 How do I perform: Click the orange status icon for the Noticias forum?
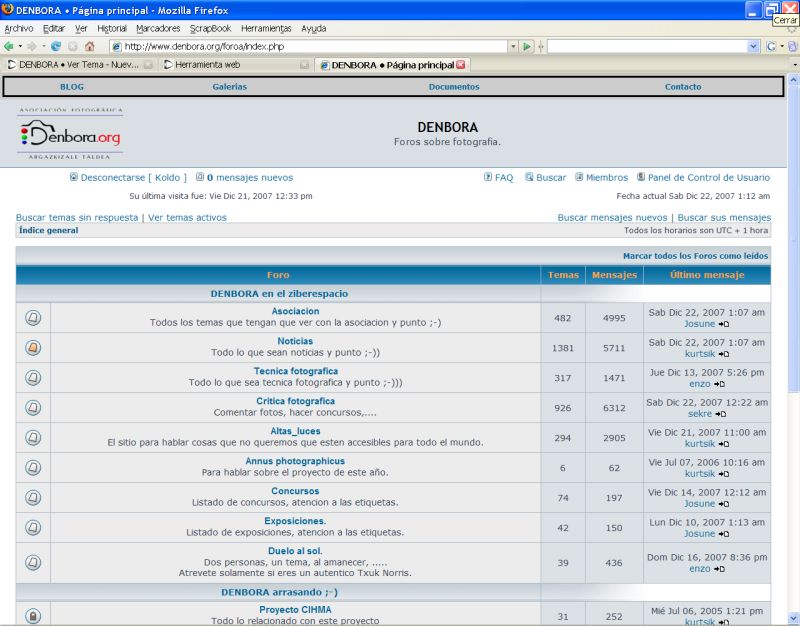(x=33, y=348)
